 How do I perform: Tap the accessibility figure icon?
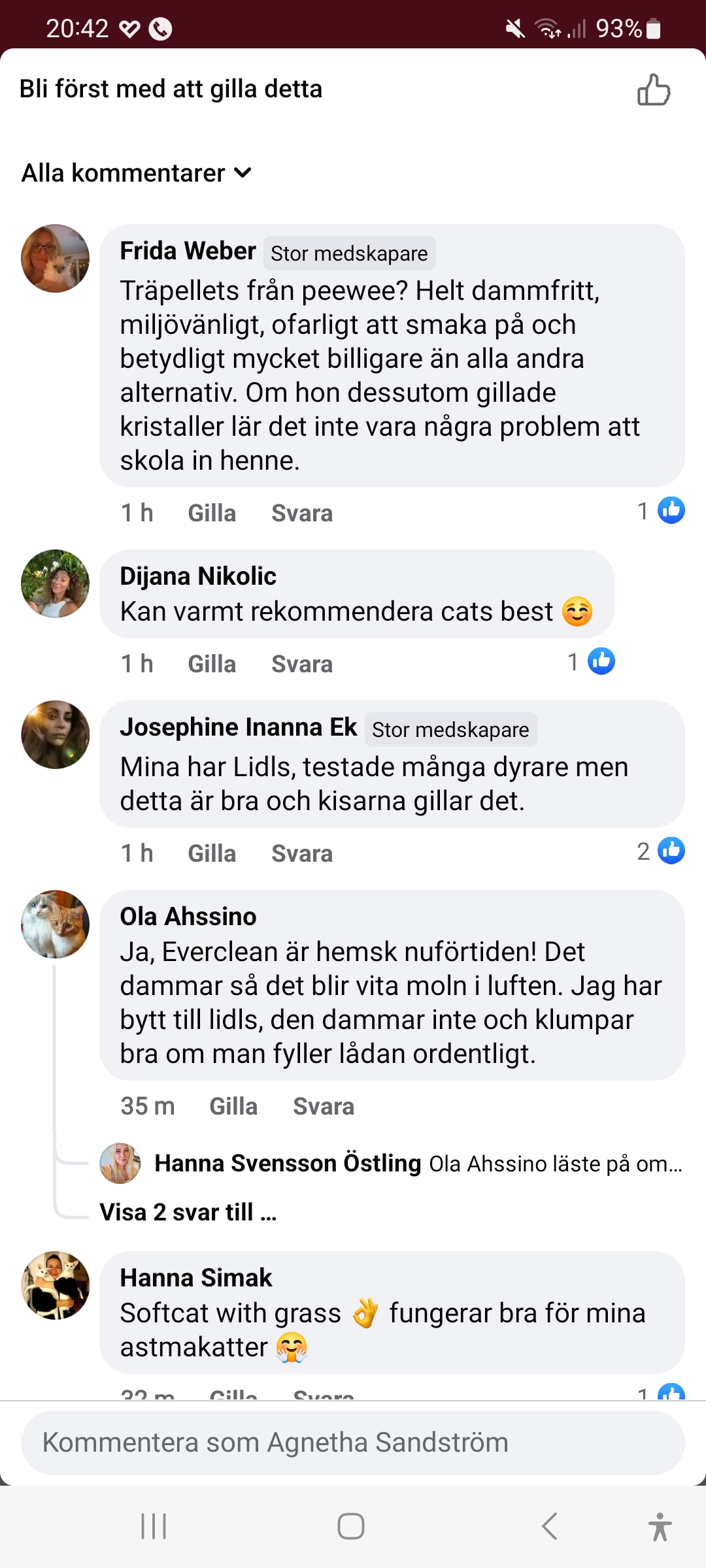click(x=660, y=1526)
